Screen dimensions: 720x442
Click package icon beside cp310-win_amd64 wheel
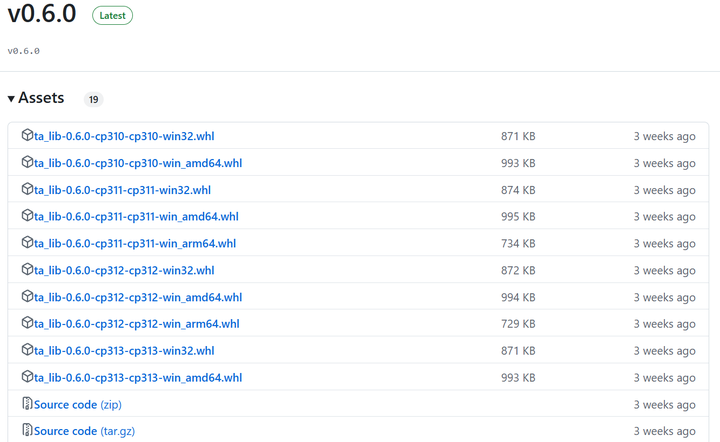27,162
